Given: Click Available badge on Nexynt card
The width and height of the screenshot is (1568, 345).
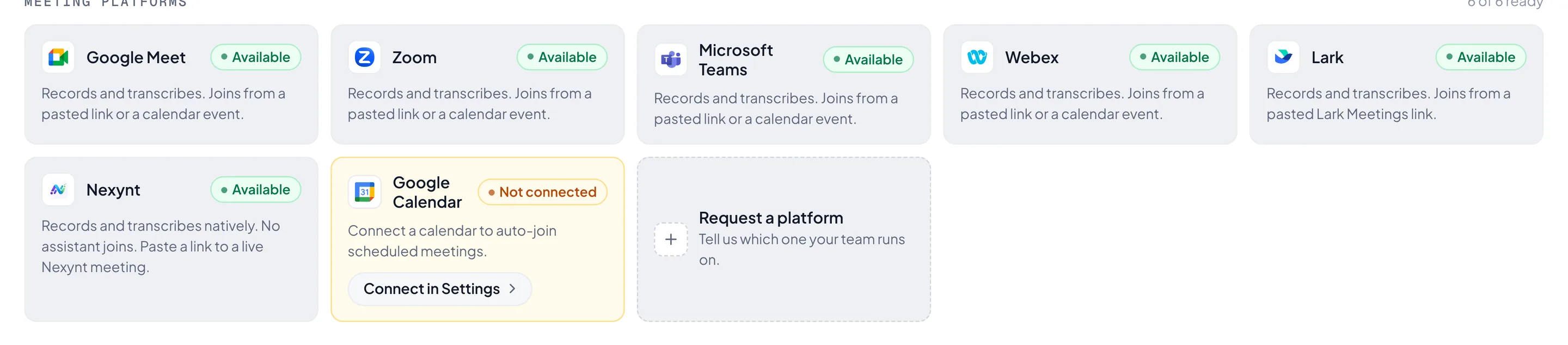Looking at the screenshot, I should [256, 190].
